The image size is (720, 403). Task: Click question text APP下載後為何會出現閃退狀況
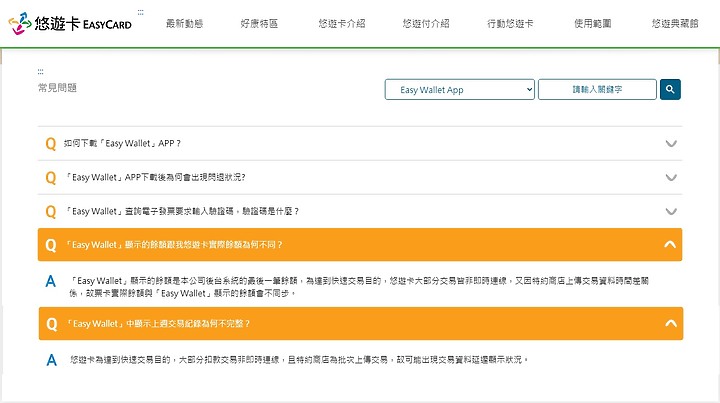click(155, 178)
